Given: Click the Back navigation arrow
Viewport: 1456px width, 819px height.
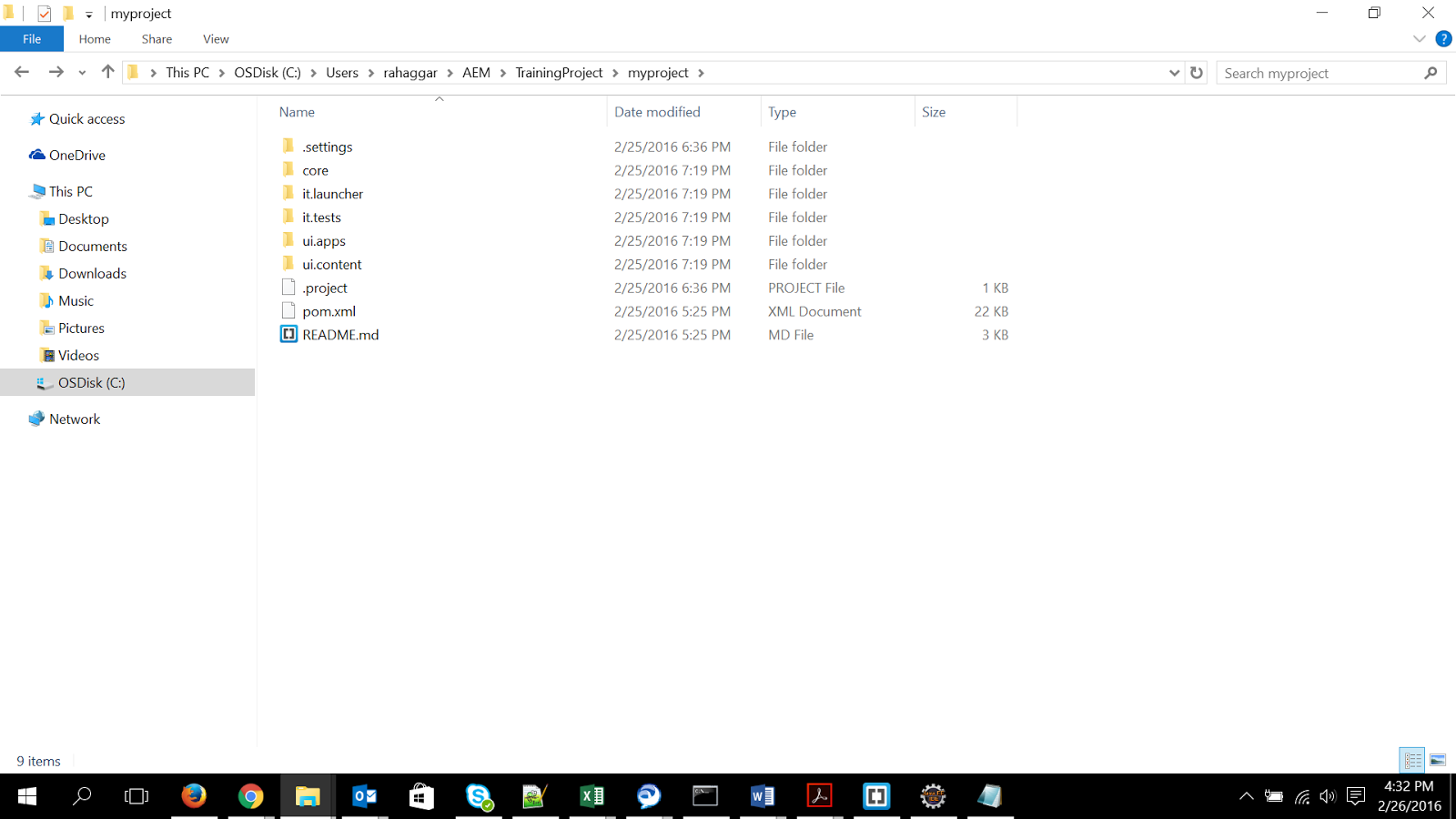Looking at the screenshot, I should [x=22, y=72].
